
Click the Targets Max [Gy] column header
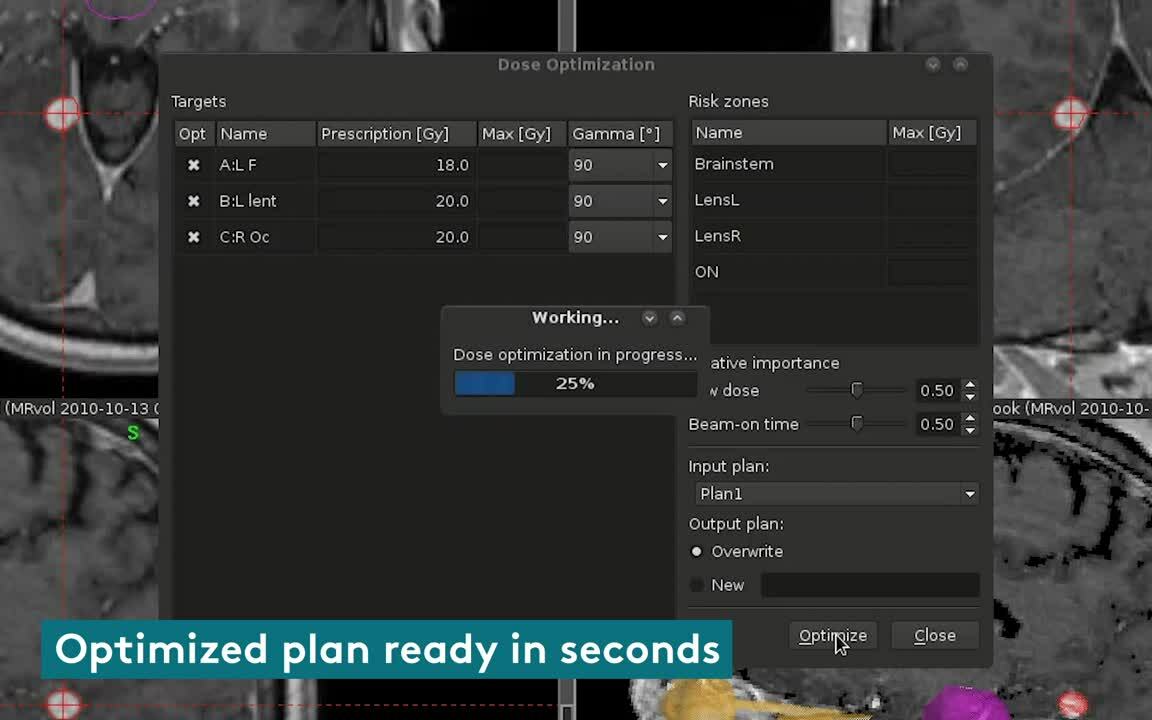(522, 134)
